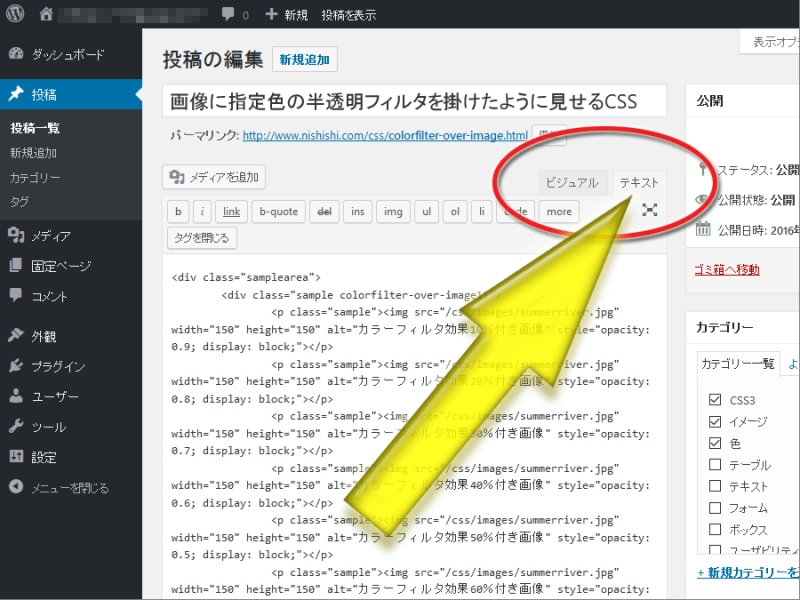Check the テーブル category checkbox

714,464
